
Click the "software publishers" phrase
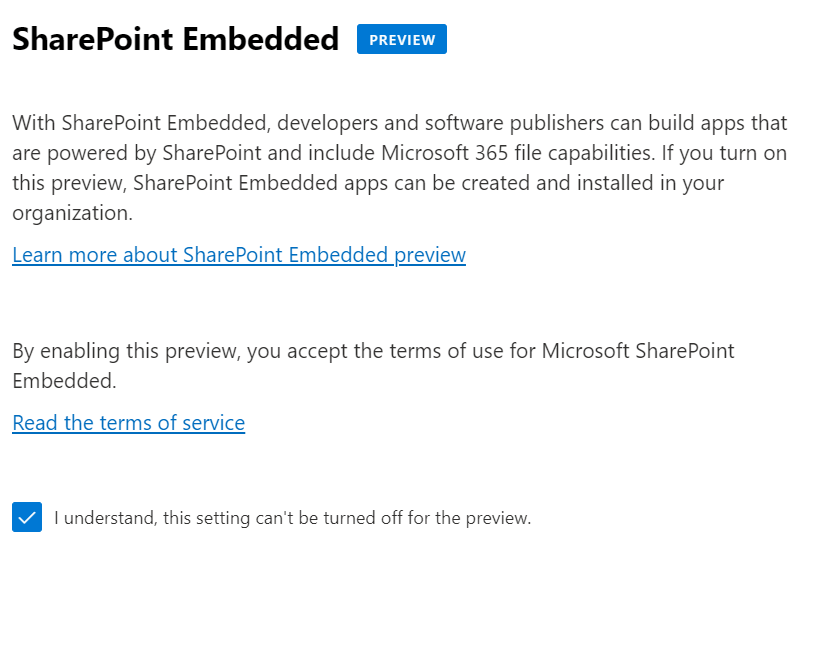point(515,123)
